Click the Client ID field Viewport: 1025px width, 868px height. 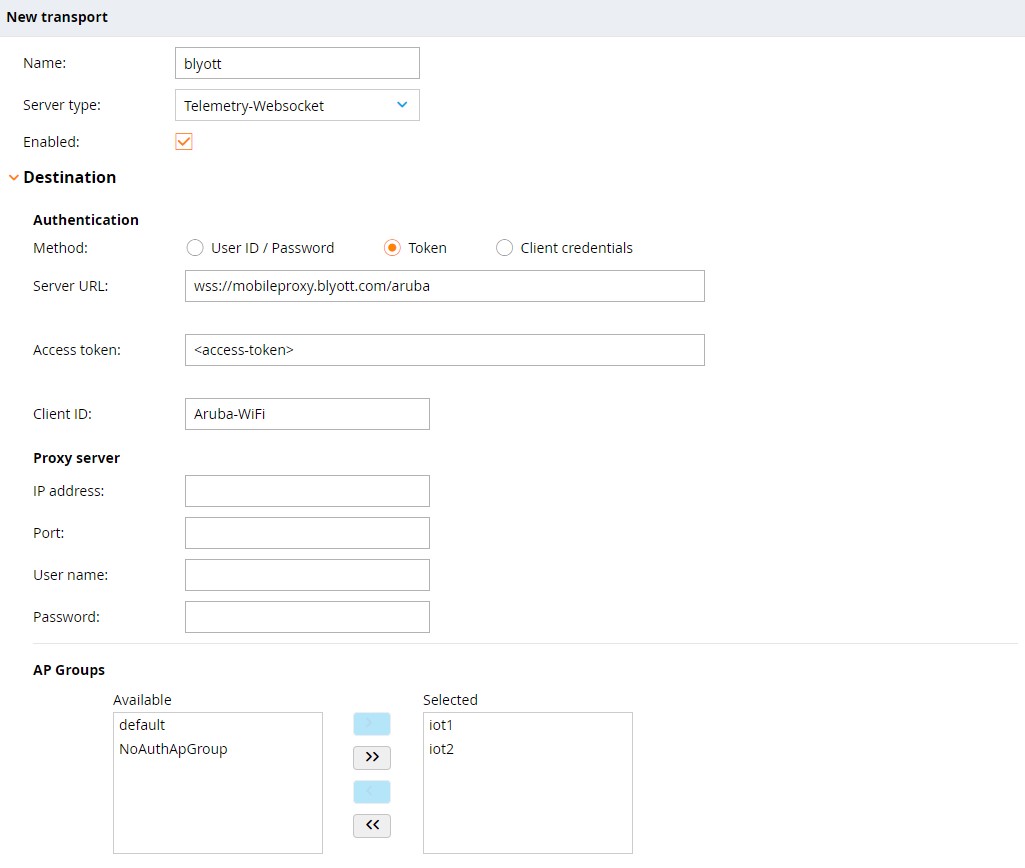click(306, 413)
